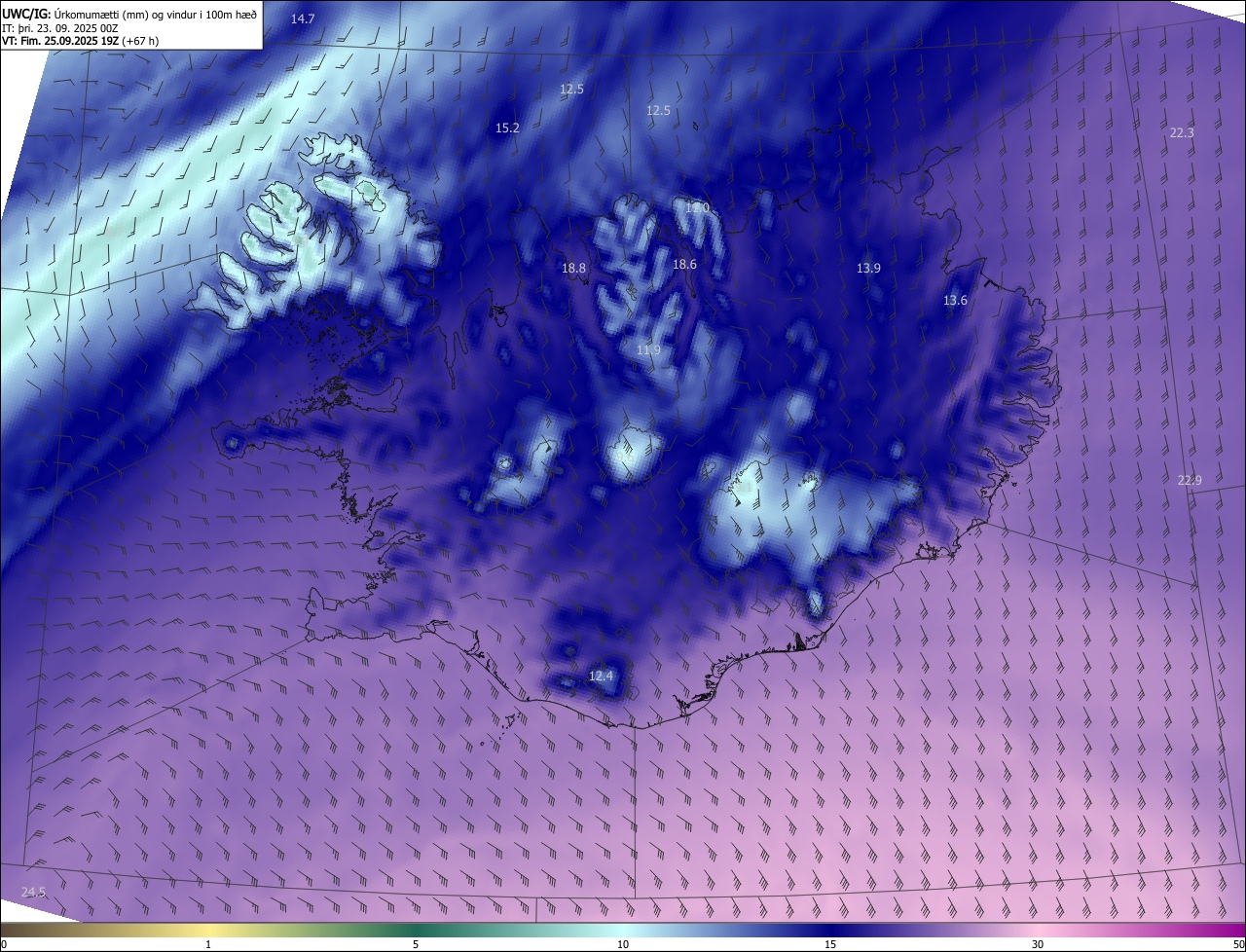Screen dimensions: 1246x952
Task: Click the 13.9 value label on the map
Action: pyautogui.click(x=868, y=269)
